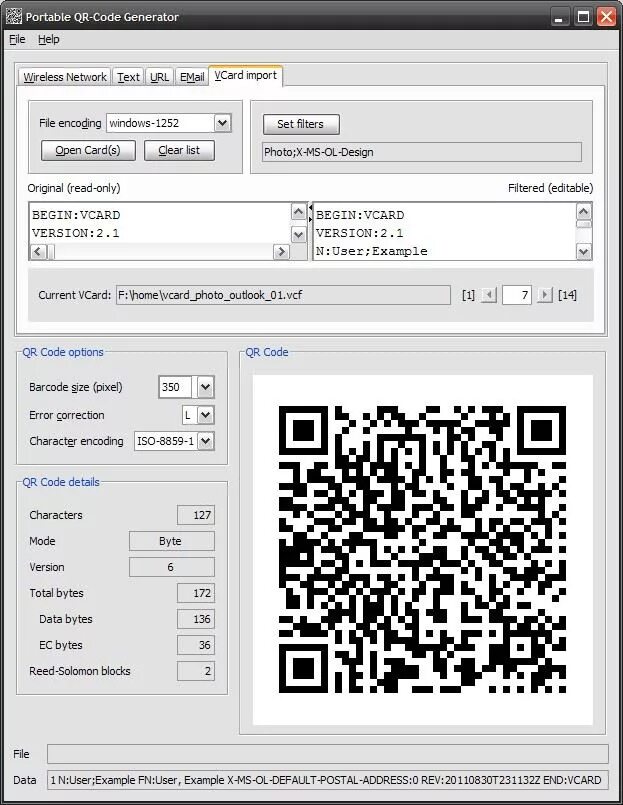Click the Open Card(s) button

[88, 150]
